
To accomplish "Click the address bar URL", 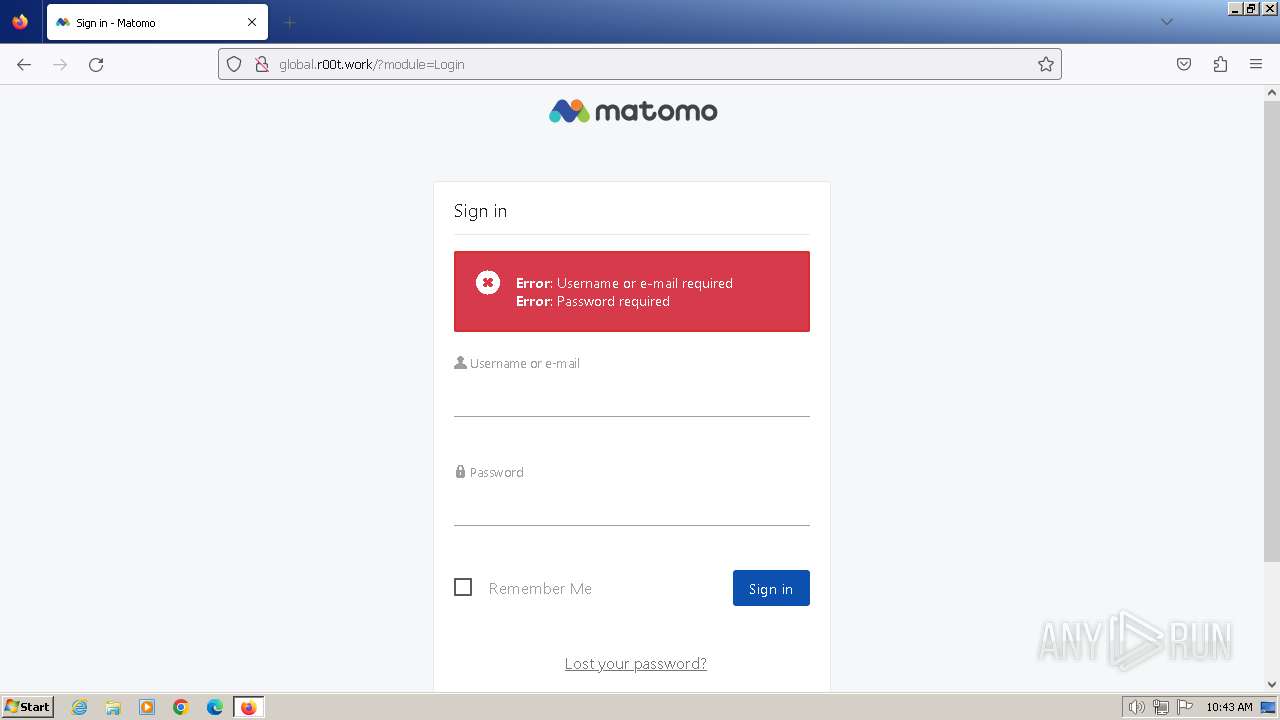I will (x=372, y=64).
